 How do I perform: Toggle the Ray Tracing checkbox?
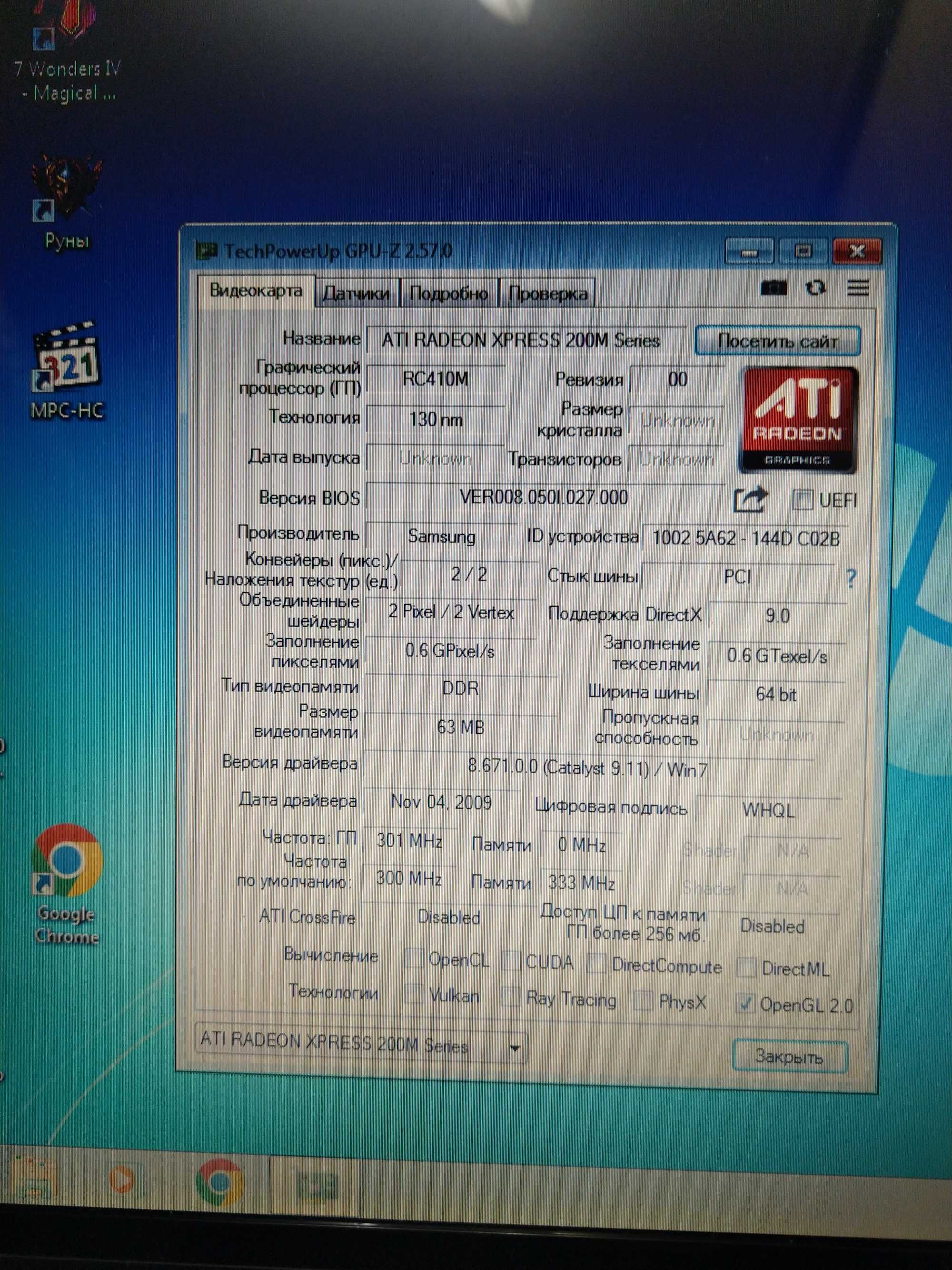point(511,997)
